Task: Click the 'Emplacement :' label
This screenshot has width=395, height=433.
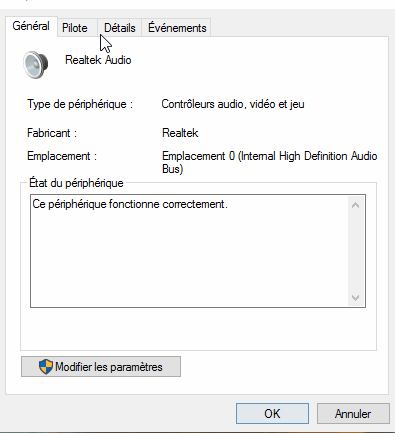Action: pos(62,156)
